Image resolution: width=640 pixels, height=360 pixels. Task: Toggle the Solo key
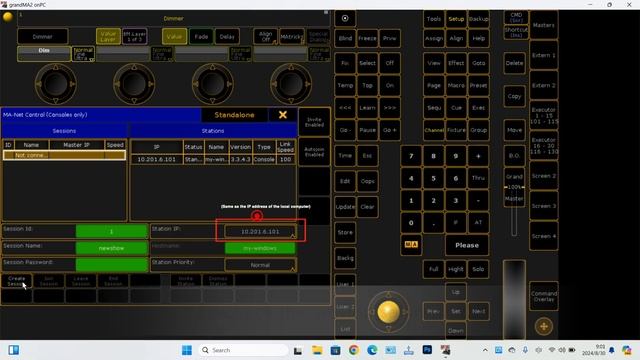point(478,269)
